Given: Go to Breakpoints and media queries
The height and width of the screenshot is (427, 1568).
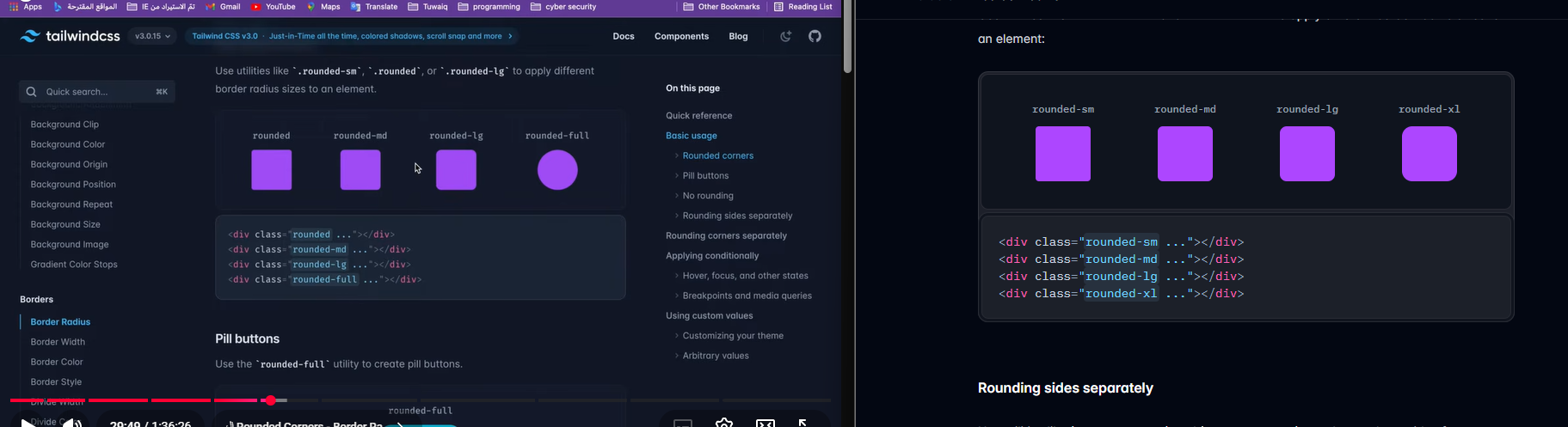Looking at the screenshot, I should 747,296.
